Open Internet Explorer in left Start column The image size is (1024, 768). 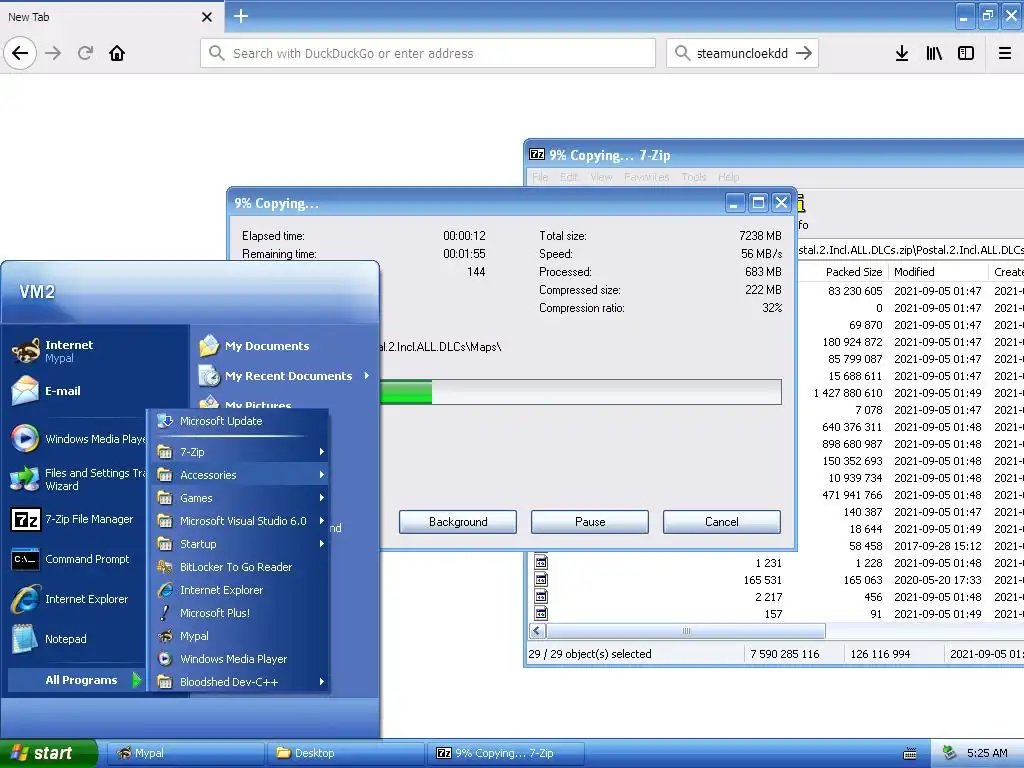[78, 599]
